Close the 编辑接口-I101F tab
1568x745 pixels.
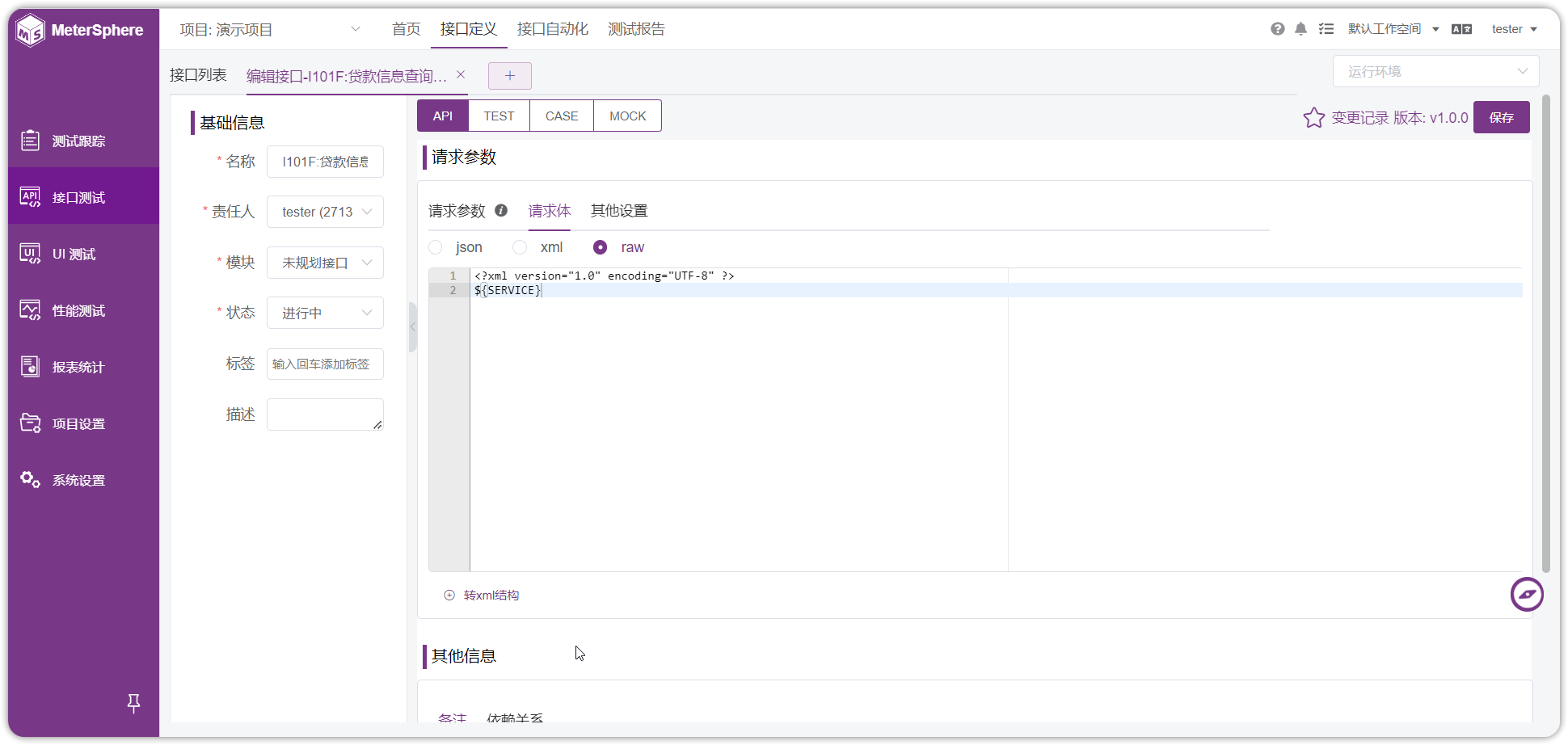(461, 74)
